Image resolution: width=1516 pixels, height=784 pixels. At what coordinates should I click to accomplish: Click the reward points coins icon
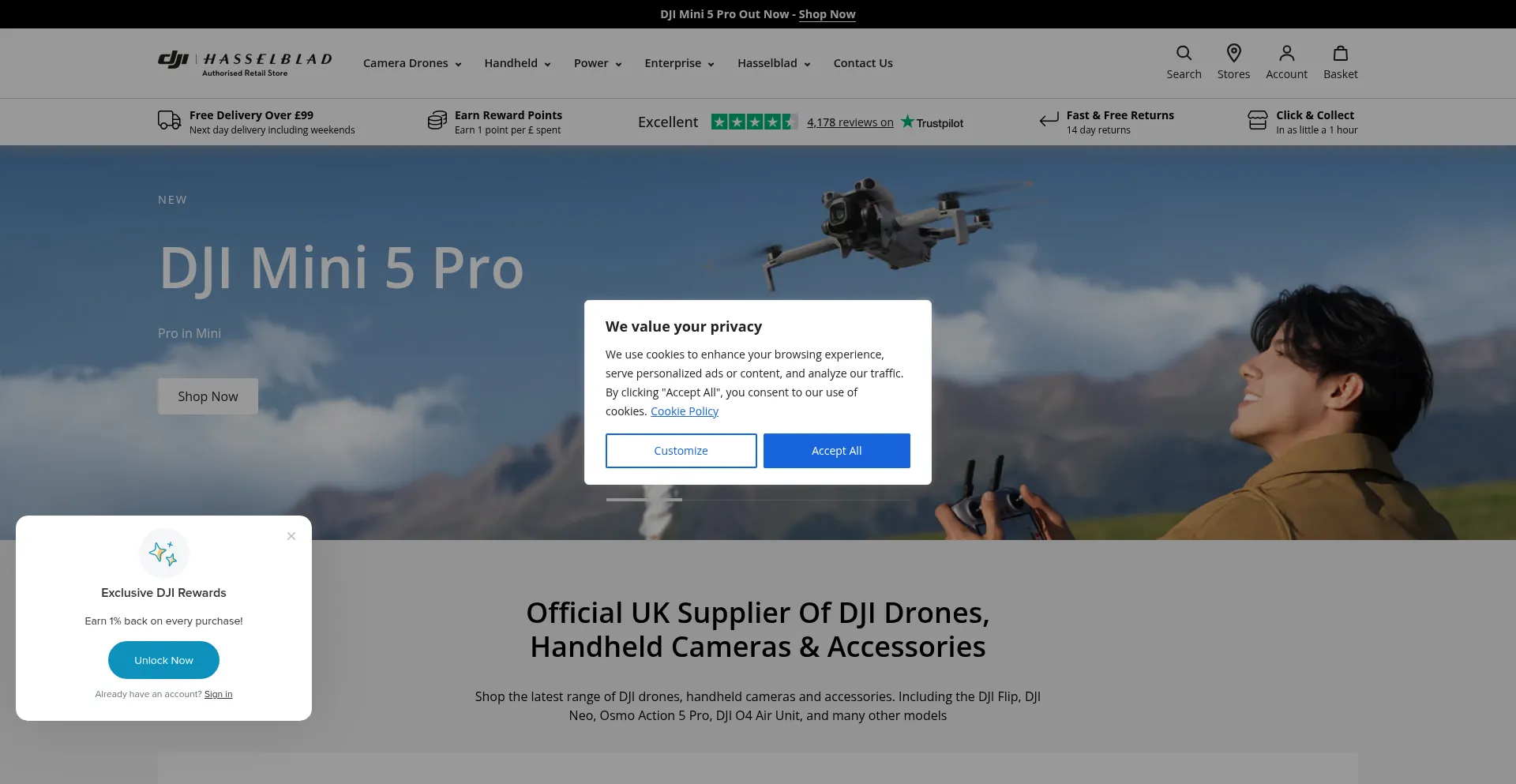click(437, 121)
